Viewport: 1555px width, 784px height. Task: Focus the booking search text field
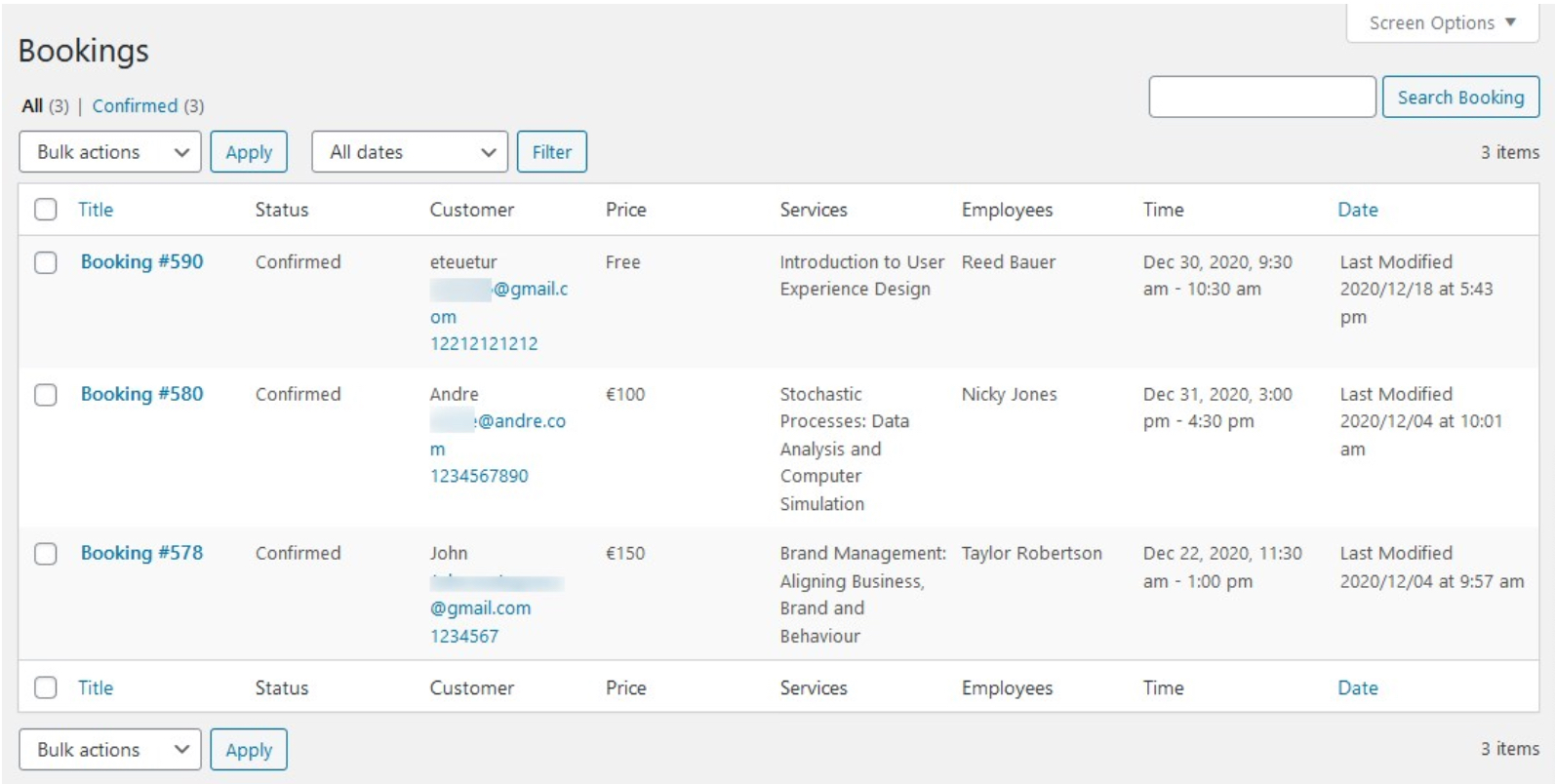[1261, 98]
